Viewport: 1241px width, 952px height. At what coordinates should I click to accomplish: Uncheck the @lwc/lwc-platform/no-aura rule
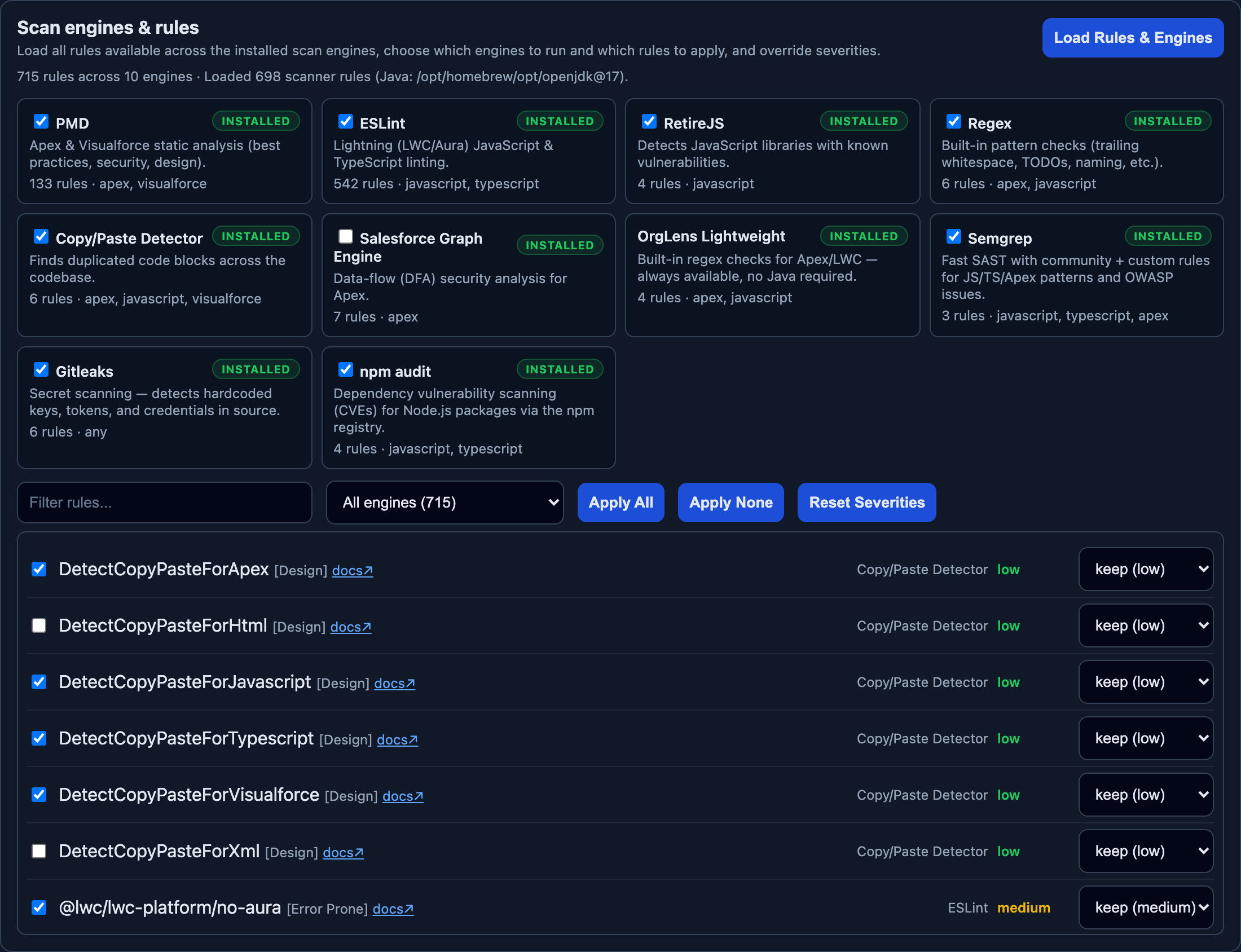pos(39,907)
